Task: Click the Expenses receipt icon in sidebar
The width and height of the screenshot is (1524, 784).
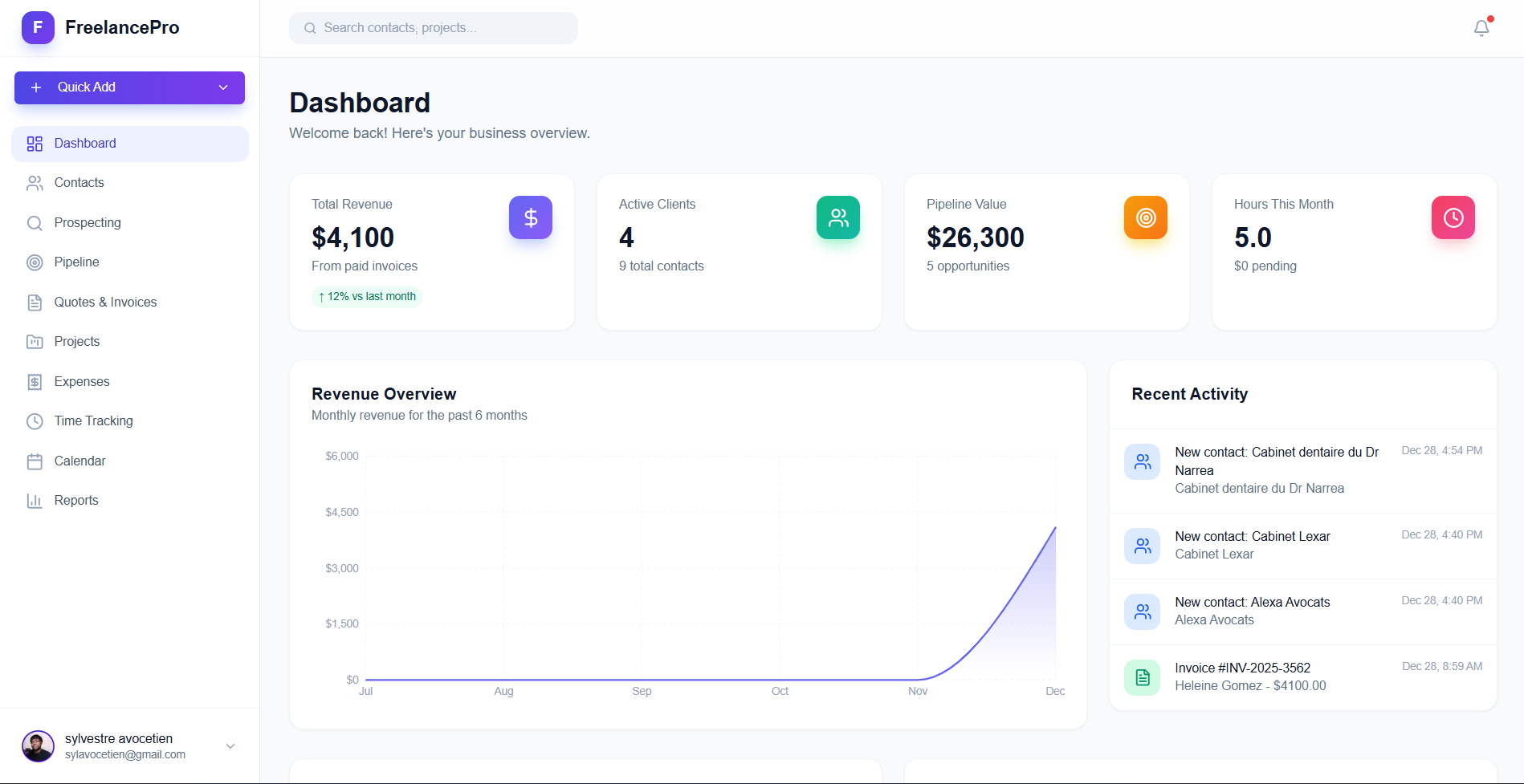Action: (x=35, y=381)
